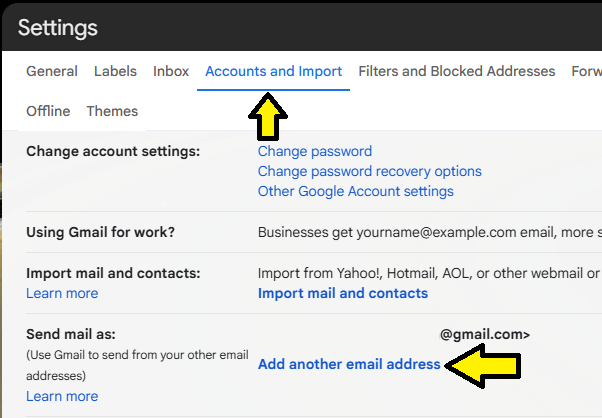
Task: Go to the Inbox settings tab
Action: 171,72
